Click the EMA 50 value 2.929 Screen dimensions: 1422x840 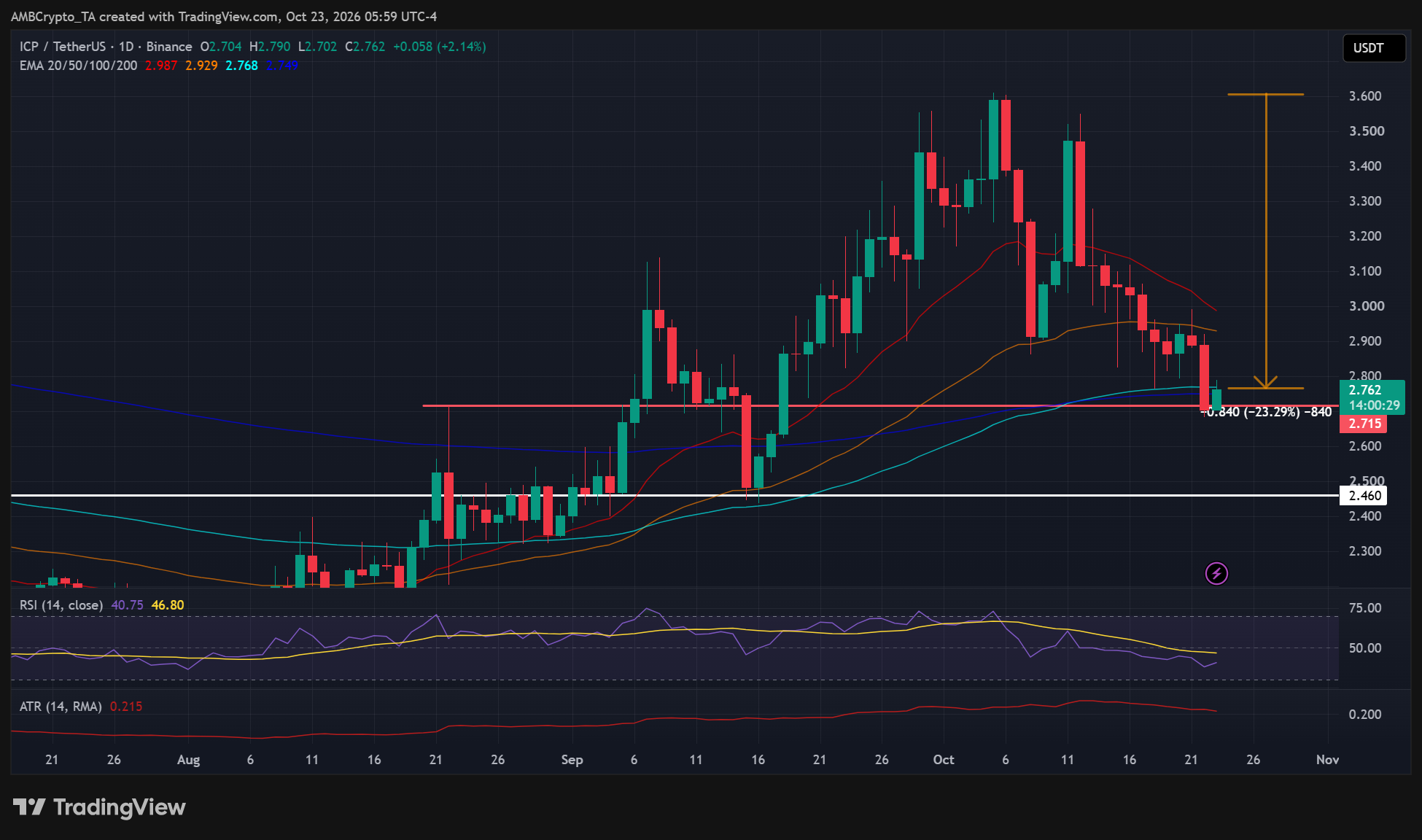(201, 66)
